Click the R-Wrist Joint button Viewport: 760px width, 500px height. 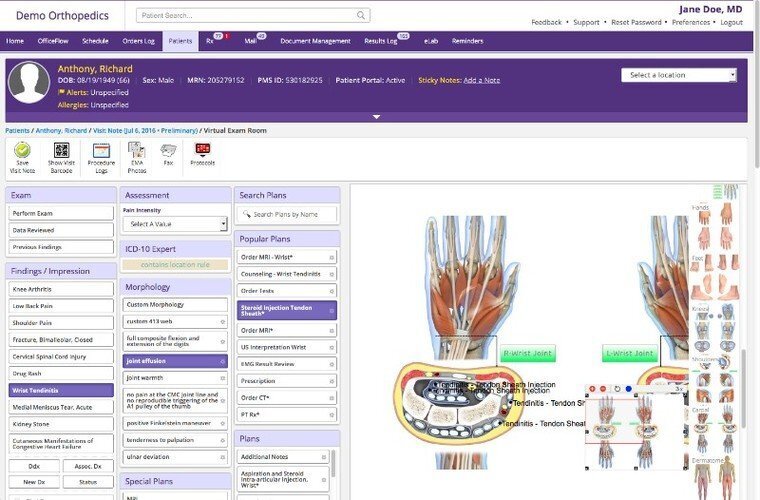(528, 353)
